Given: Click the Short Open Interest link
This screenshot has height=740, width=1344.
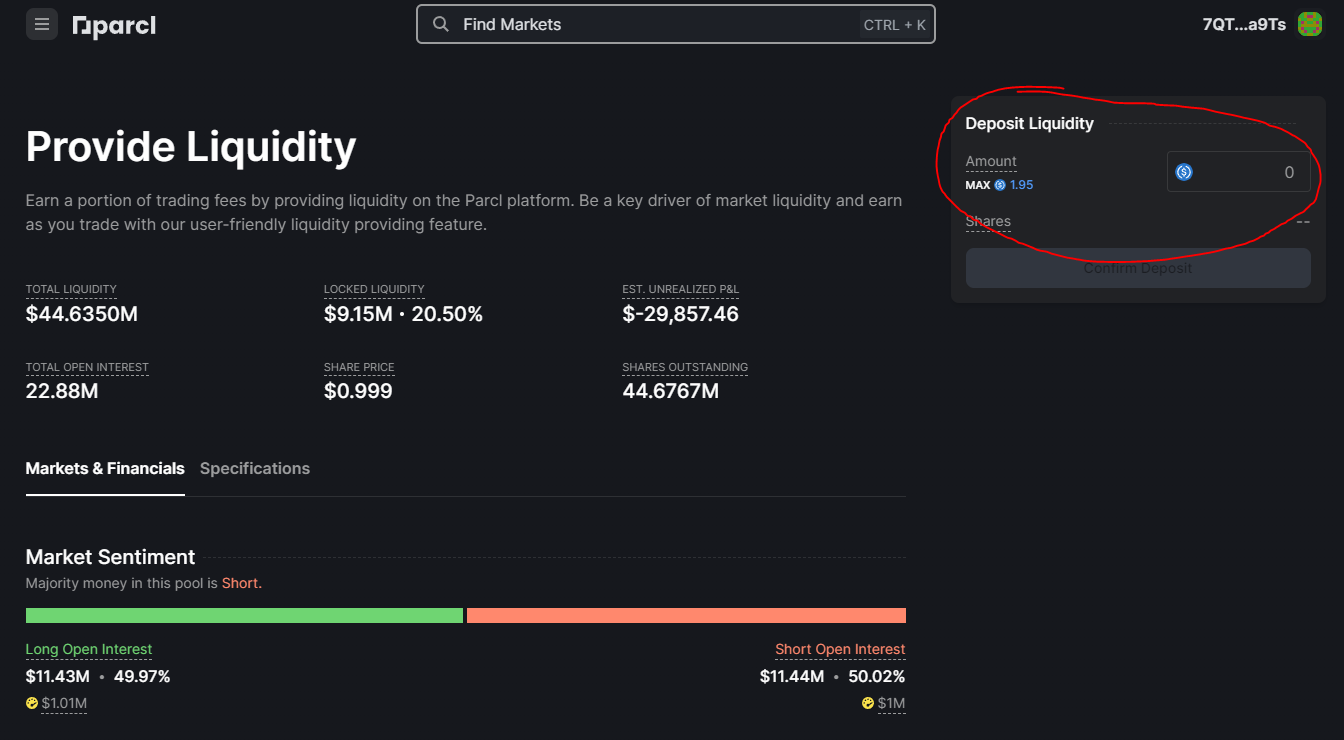Looking at the screenshot, I should [x=840, y=649].
